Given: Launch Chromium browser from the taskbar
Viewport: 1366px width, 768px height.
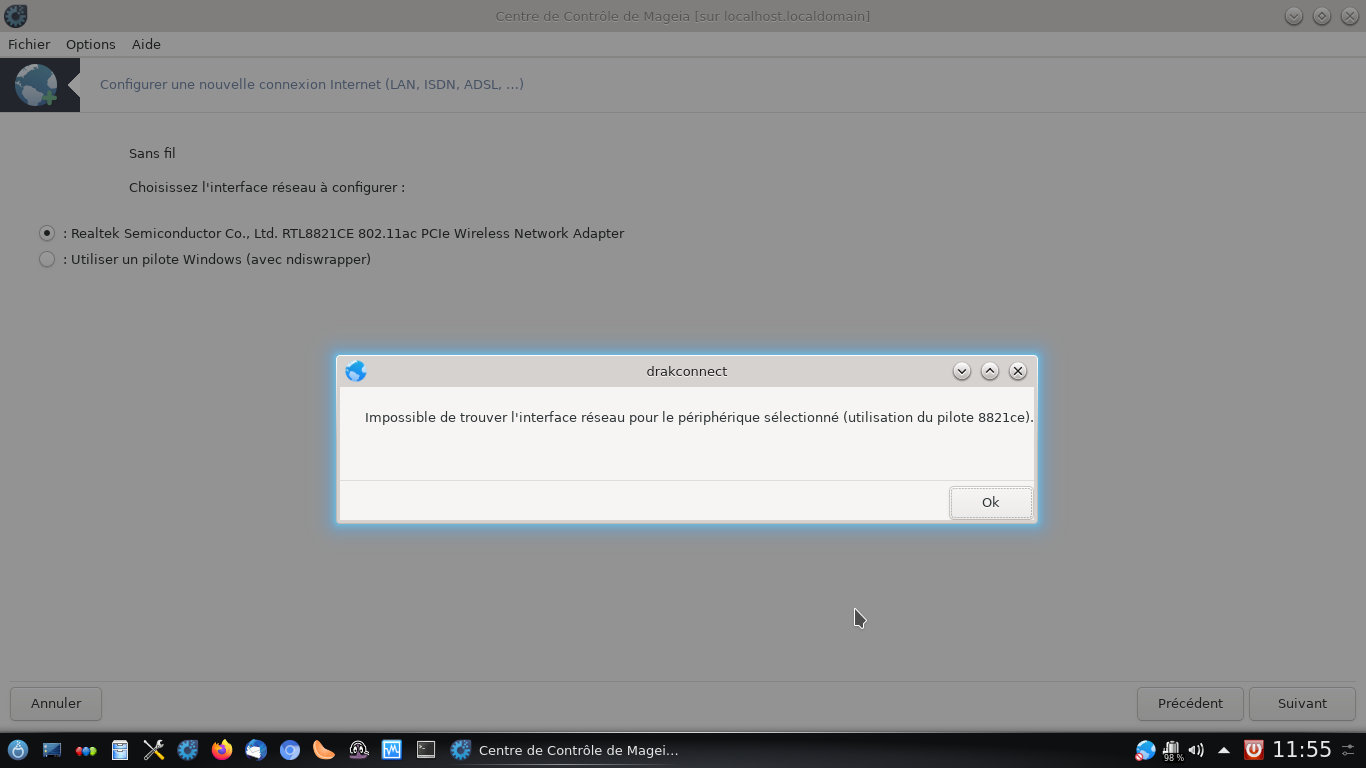Looking at the screenshot, I should [290, 750].
